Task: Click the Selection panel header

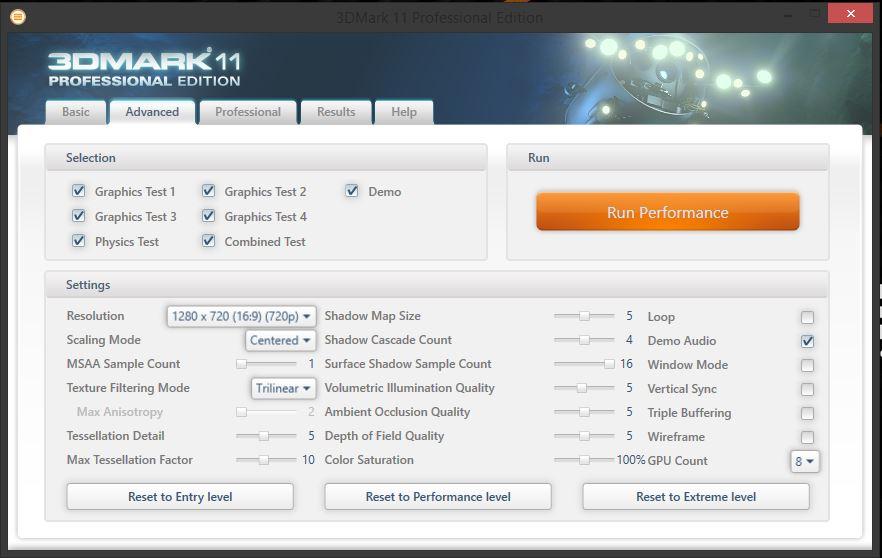Action: coord(266,158)
